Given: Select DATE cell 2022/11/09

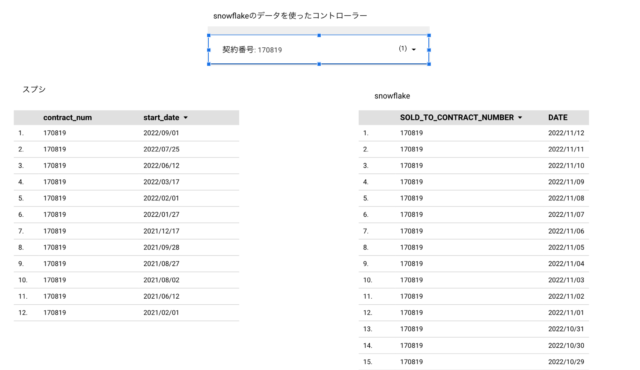Looking at the screenshot, I should [566, 182].
